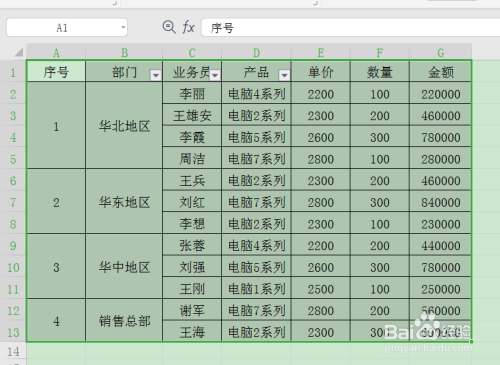Click the merged cell 销售总部
500x365 pixels.
[124, 321]
